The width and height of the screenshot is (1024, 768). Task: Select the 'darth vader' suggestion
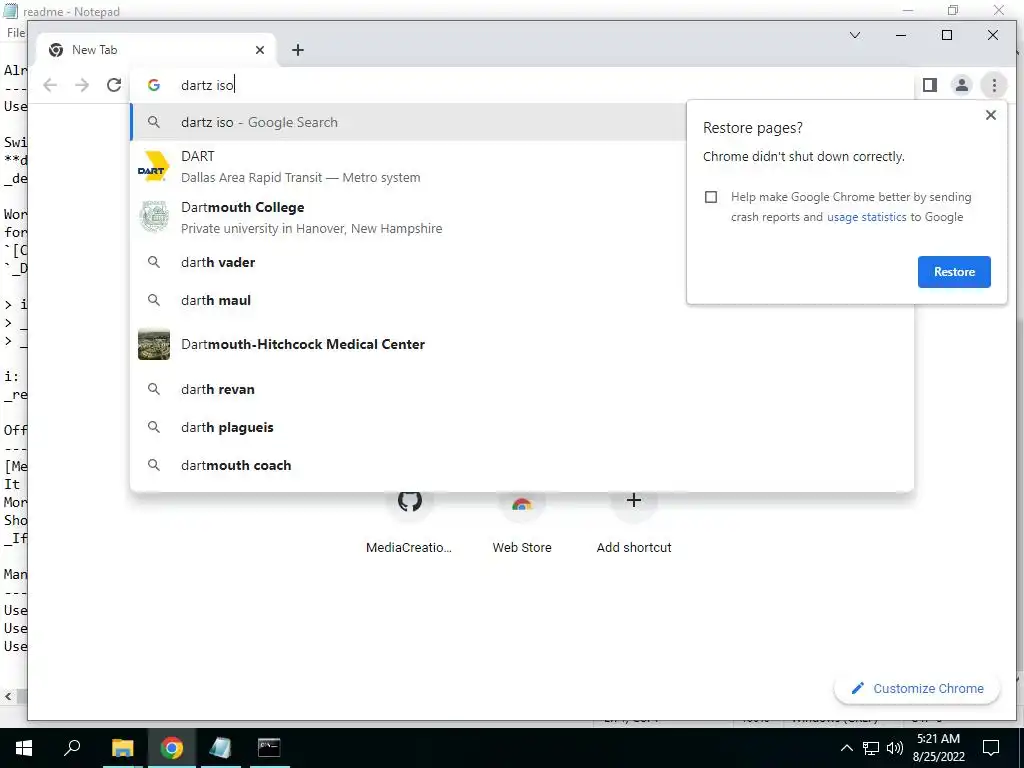[408, 262]
